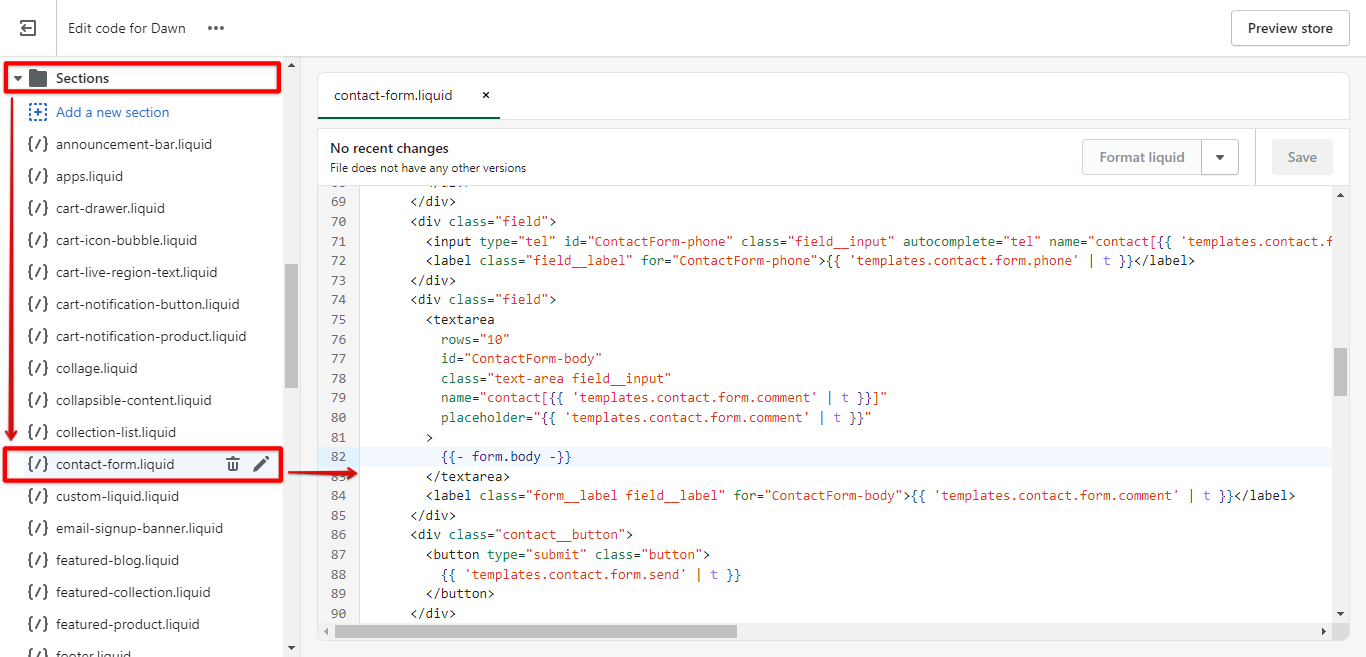Delete contact-form.liquid using the trash icon
The height and width of the screenshot is (657, 1366).
[x=232, y=463]
